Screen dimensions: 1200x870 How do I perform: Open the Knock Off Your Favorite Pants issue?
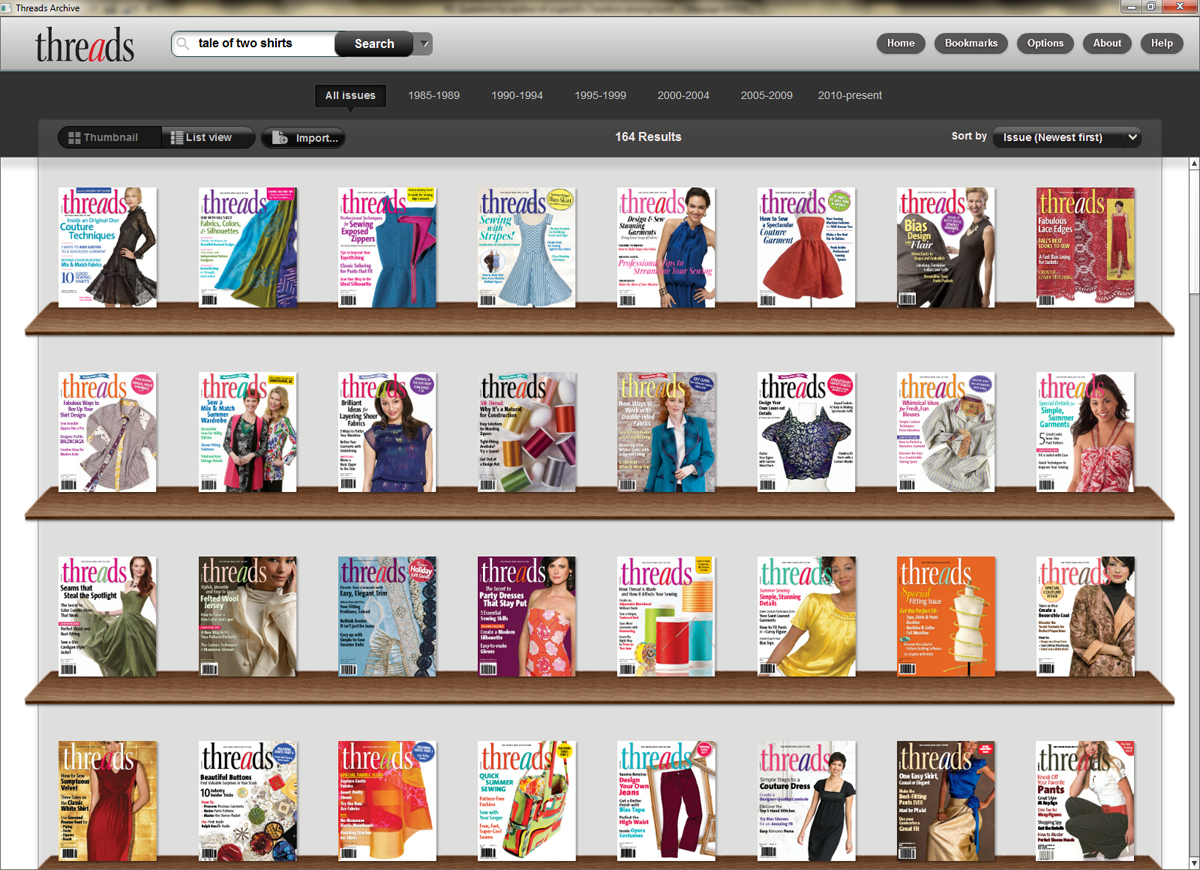pos(1086,802)
